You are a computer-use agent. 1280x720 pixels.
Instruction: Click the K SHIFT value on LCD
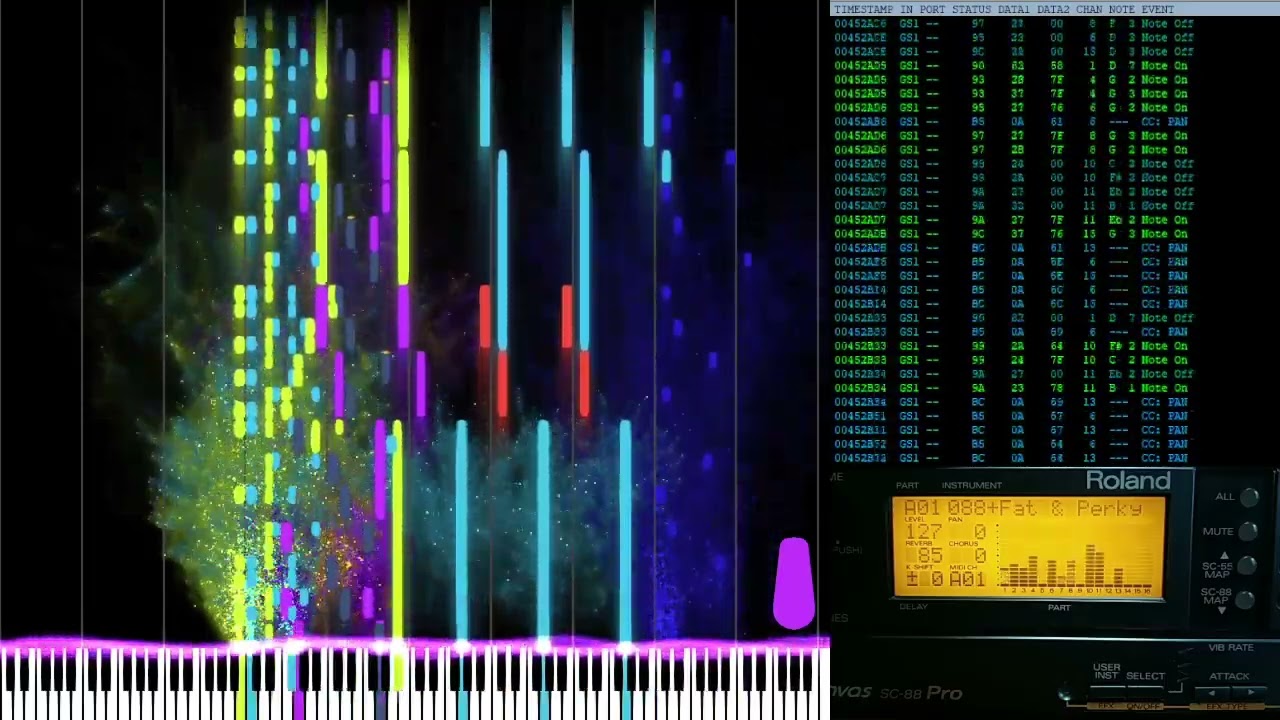pyautogui.click(x=923, y=579)
